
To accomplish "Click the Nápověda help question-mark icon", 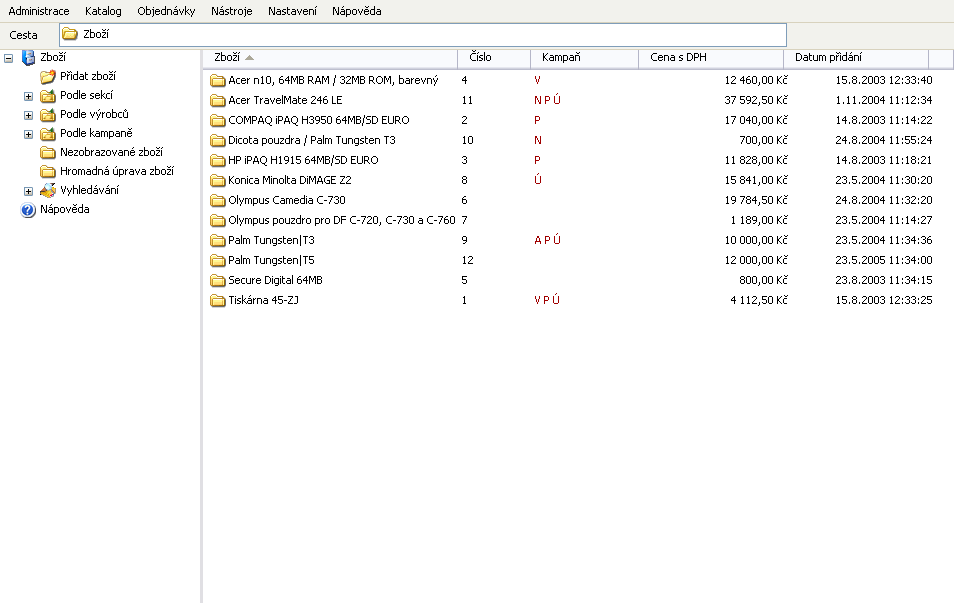I will 28,210.
